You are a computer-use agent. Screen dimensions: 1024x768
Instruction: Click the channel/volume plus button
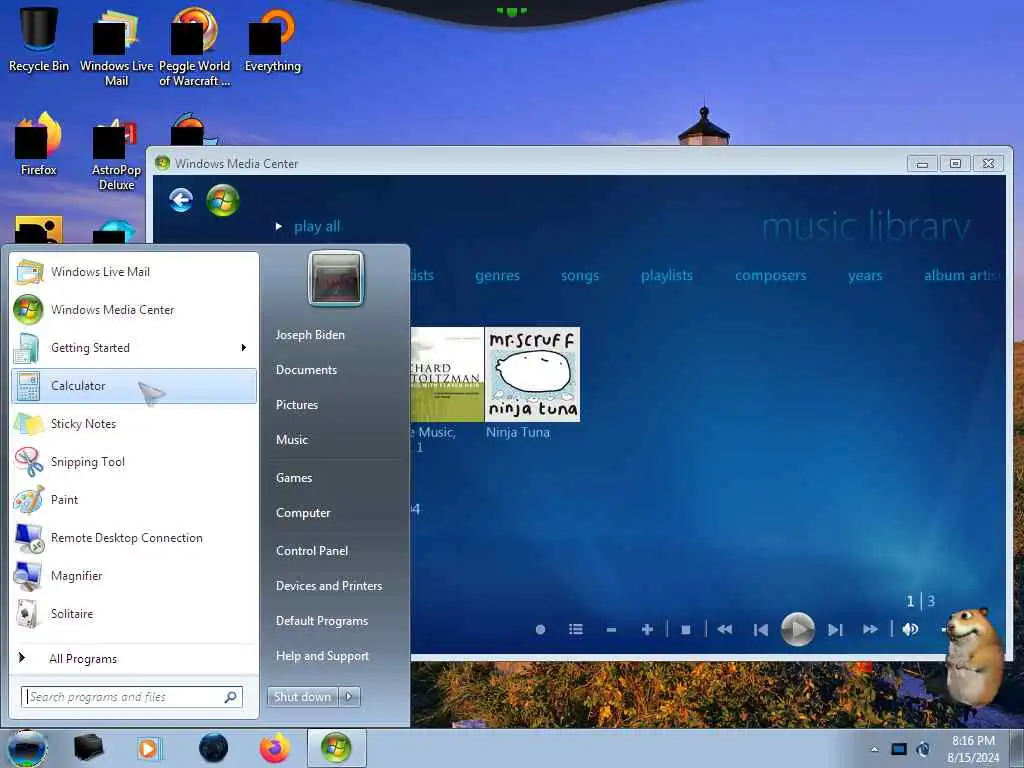pyautogui.click(x=647, y=630)
